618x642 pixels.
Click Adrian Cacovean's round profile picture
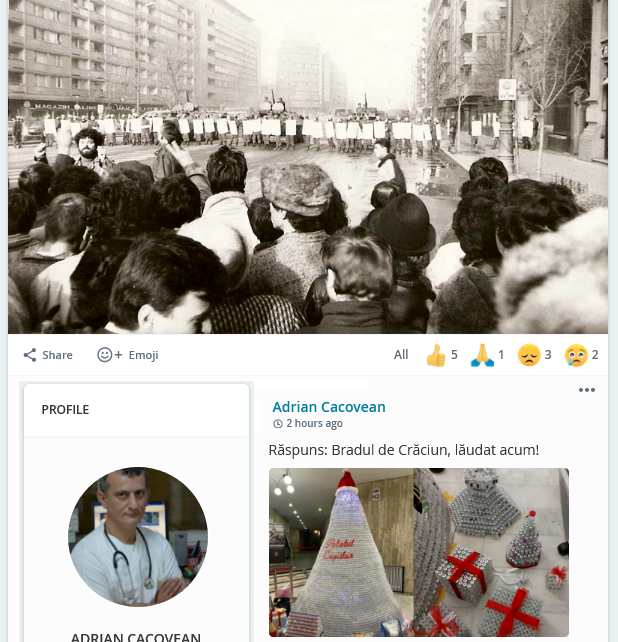click(138, 537)
